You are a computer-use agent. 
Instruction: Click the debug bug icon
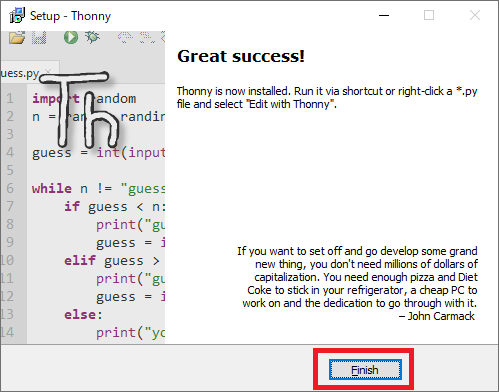click(92, 37)
